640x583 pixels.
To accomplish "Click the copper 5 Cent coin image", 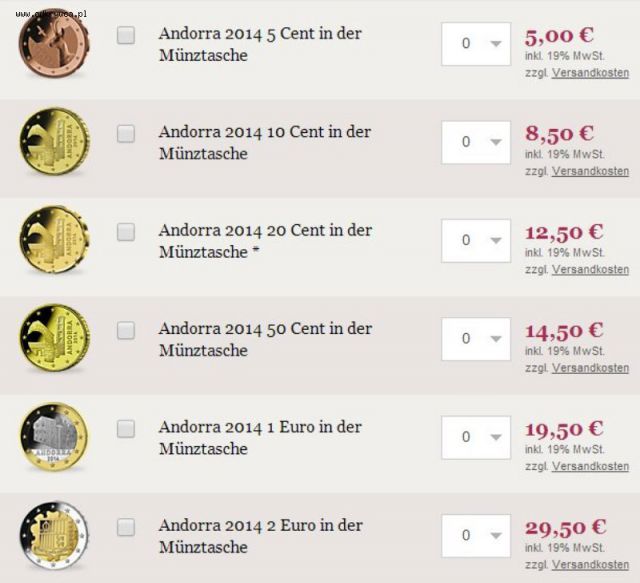I will 54,43.
